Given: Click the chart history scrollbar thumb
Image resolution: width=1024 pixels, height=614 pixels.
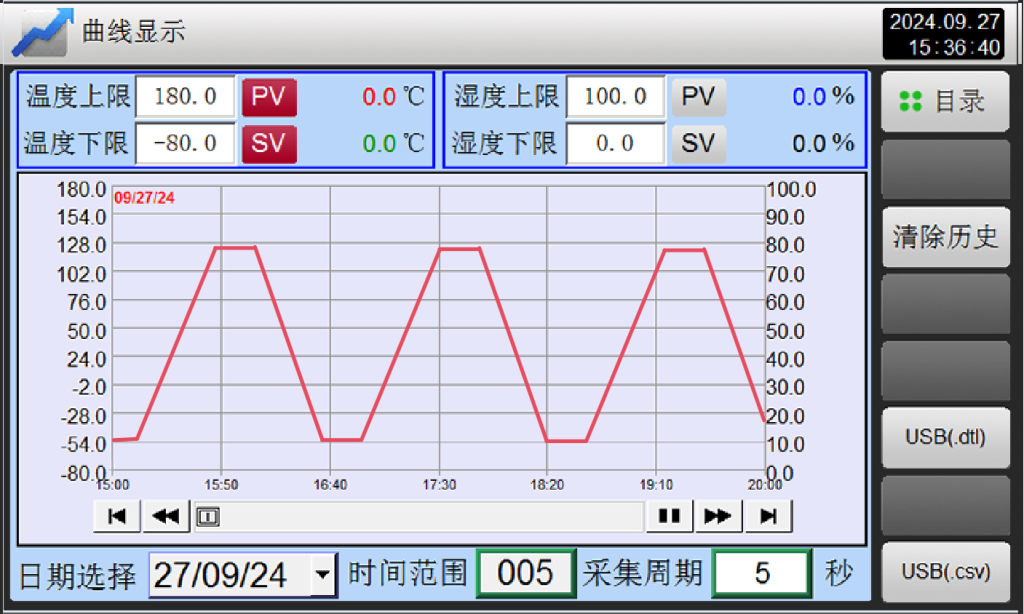Looking at the screenshot, I should (x=208, y=516).
